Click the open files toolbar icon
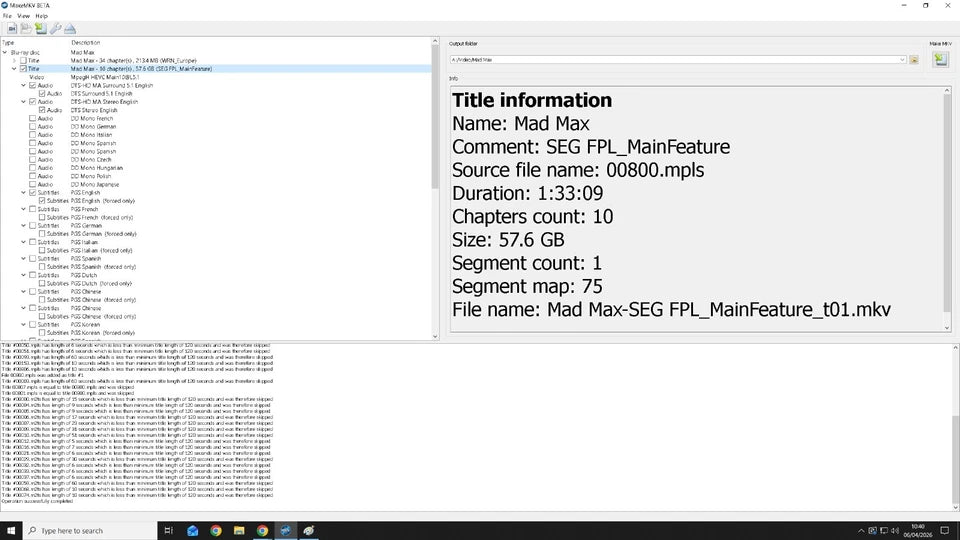960x540 pixels. [26, 28]
